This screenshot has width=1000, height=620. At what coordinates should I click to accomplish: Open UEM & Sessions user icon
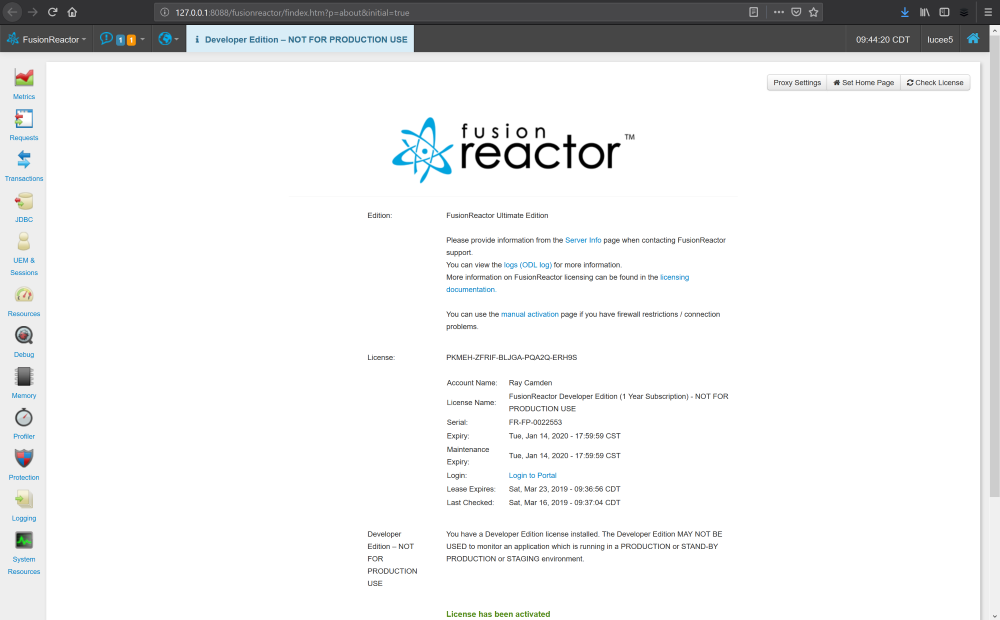tap(24, 242)
